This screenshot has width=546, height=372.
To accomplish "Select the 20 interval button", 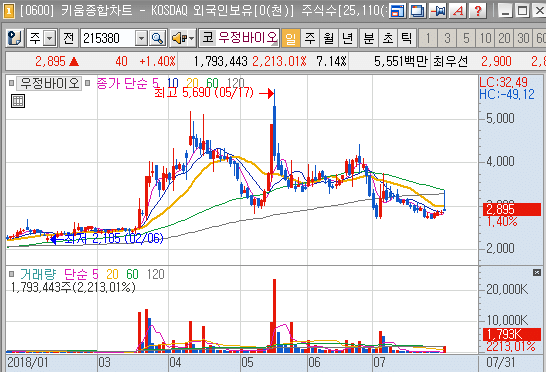I will coord(504,38).
